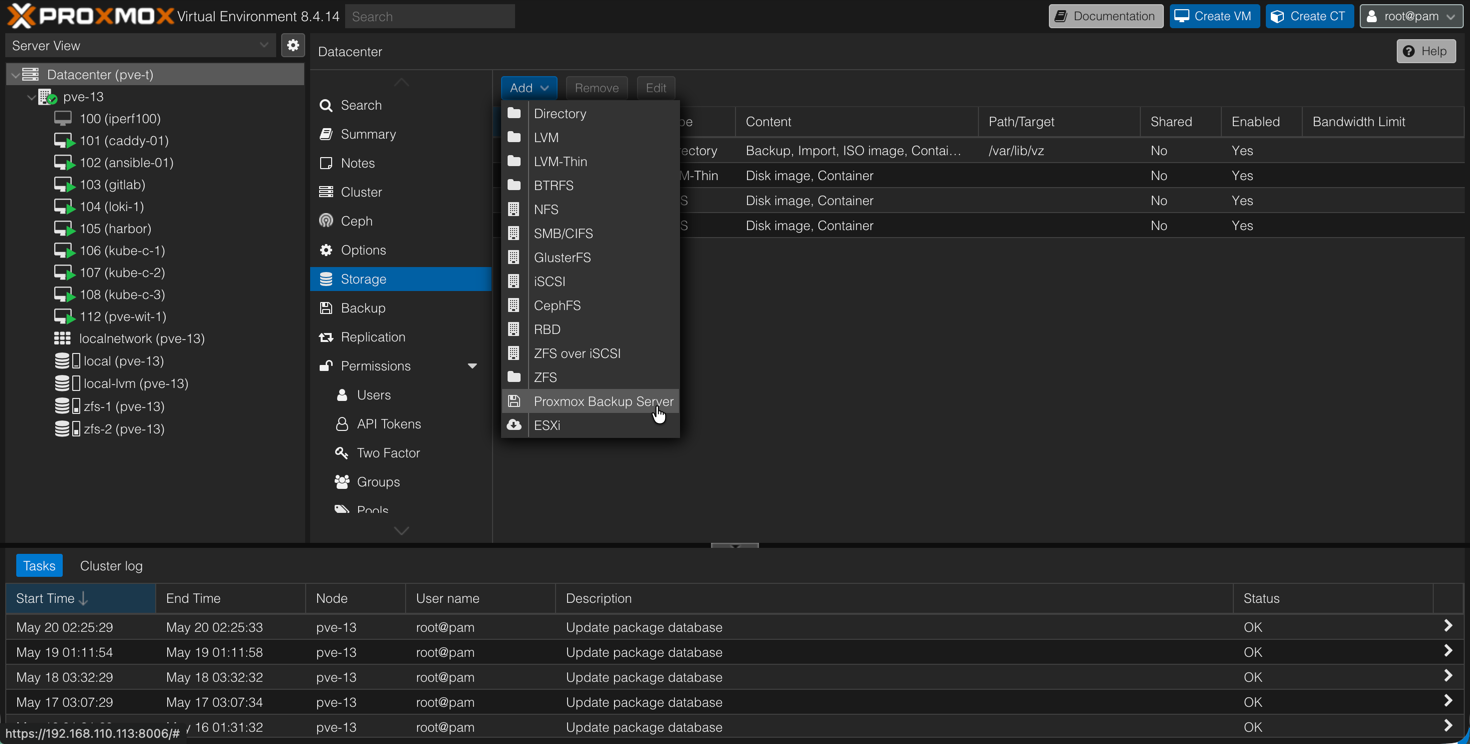Choose RBD storage type
This screenshot has height=744, width=1470.
(590, 330)
